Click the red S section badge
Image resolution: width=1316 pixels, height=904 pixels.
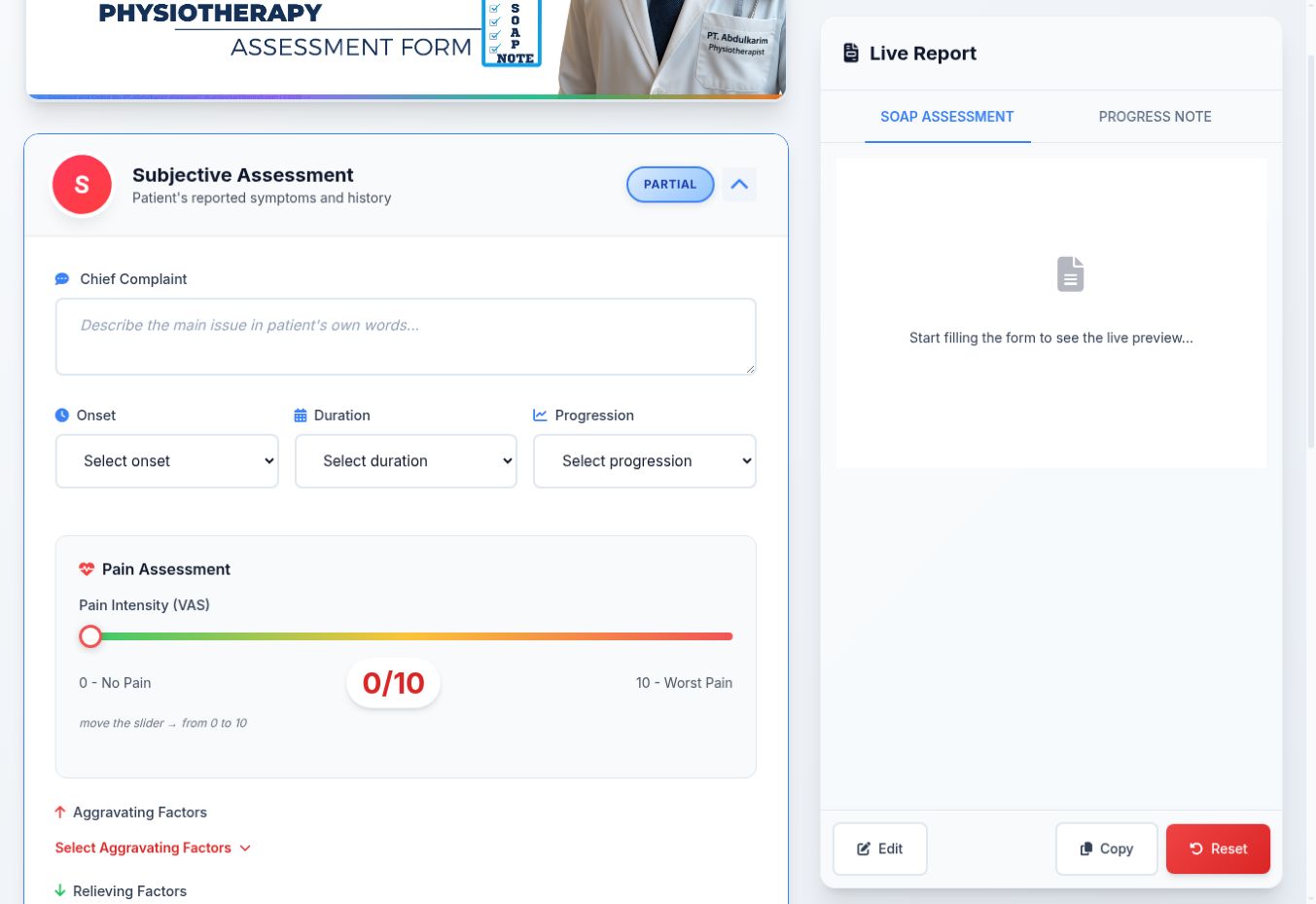82,185
